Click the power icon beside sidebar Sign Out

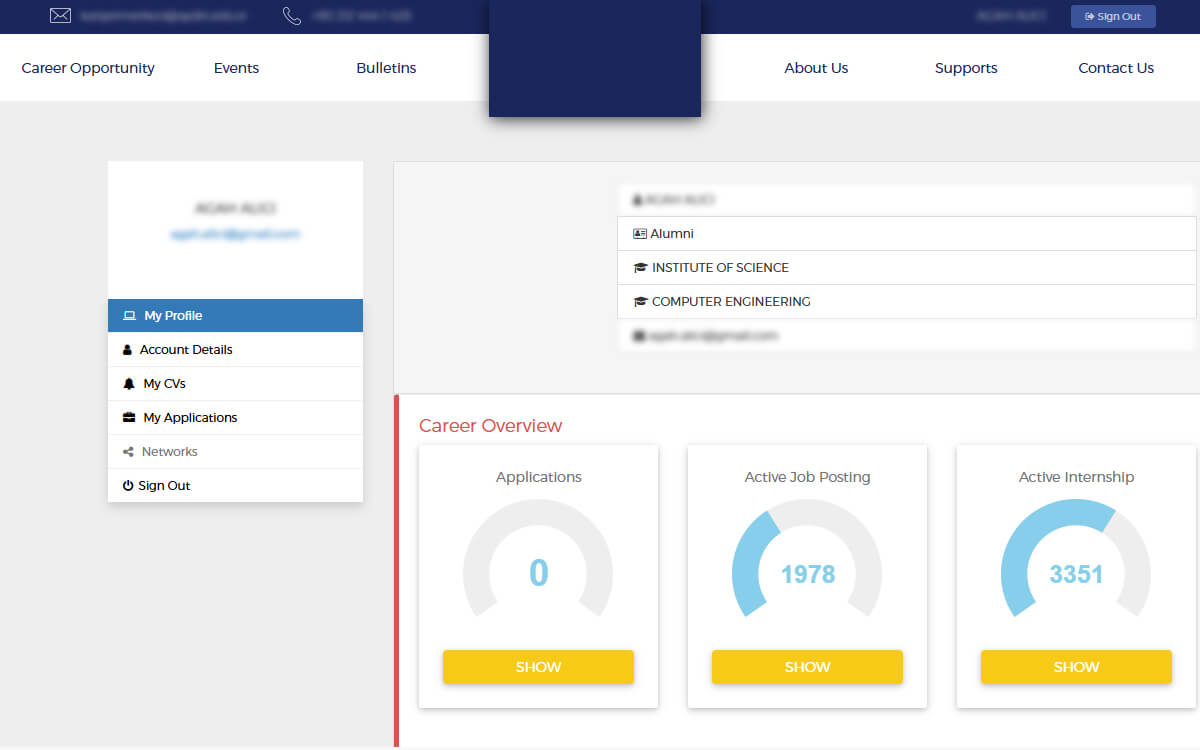128,486
